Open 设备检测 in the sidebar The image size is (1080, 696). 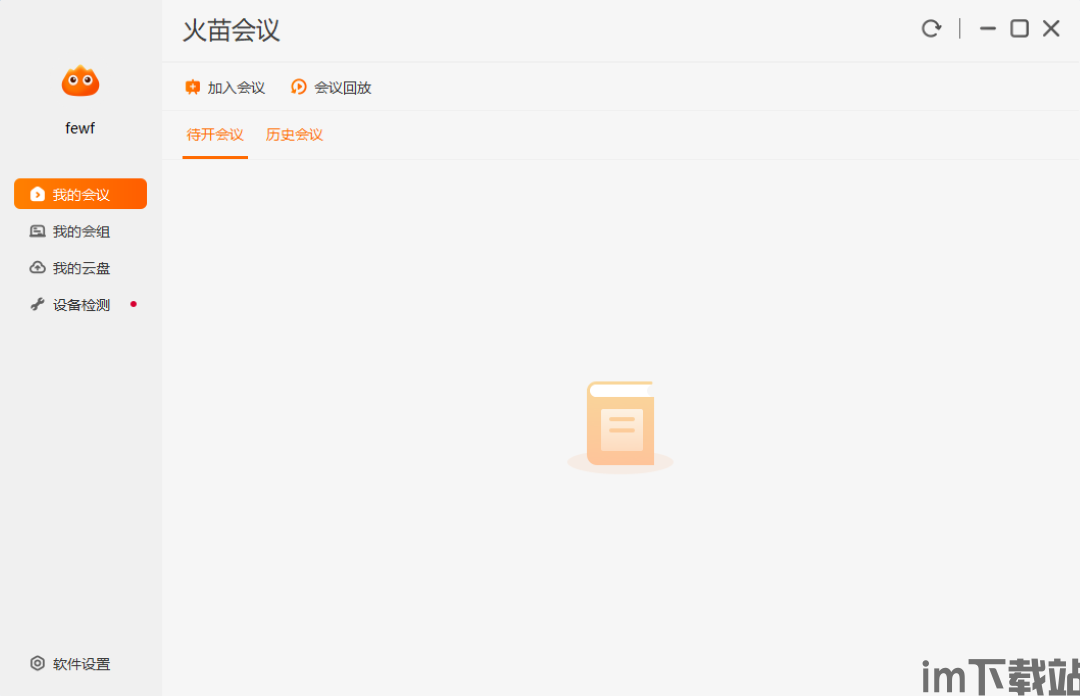click(x=81, y=305)
